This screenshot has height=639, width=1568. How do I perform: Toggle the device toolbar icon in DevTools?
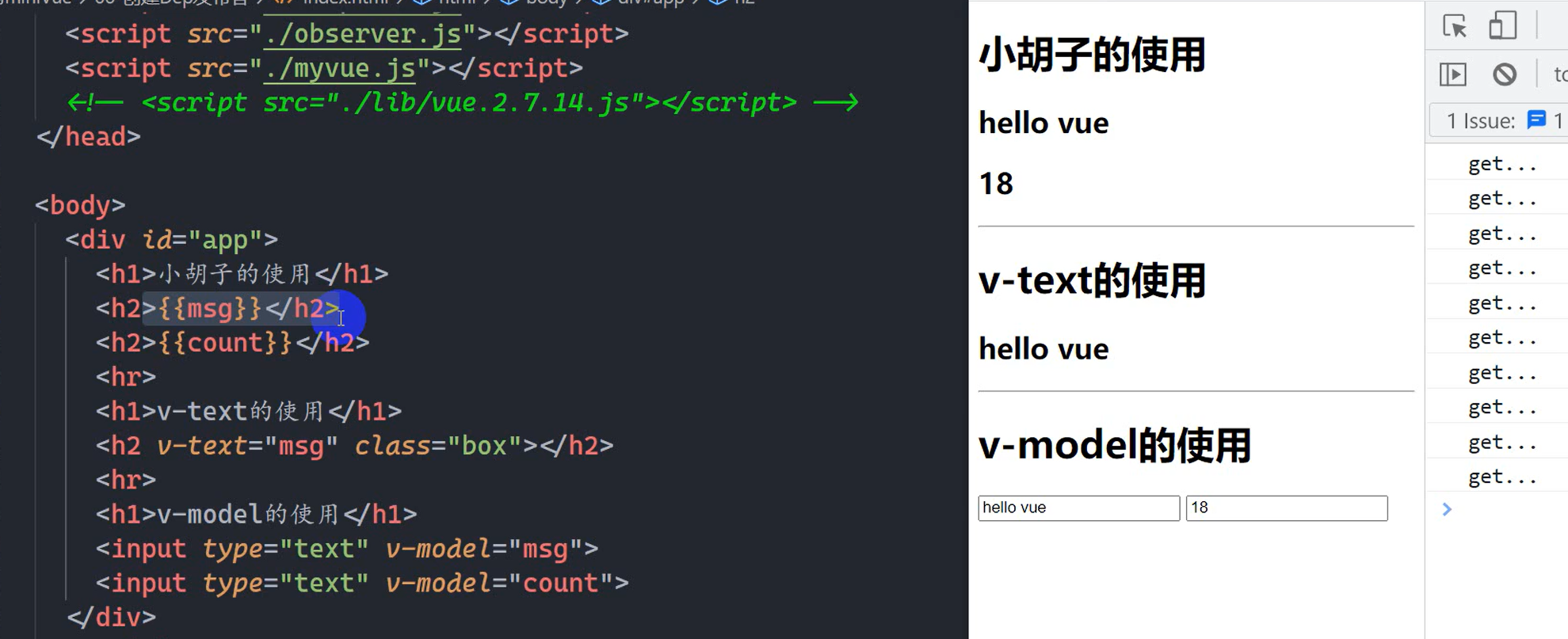(x=1502, y=25)
